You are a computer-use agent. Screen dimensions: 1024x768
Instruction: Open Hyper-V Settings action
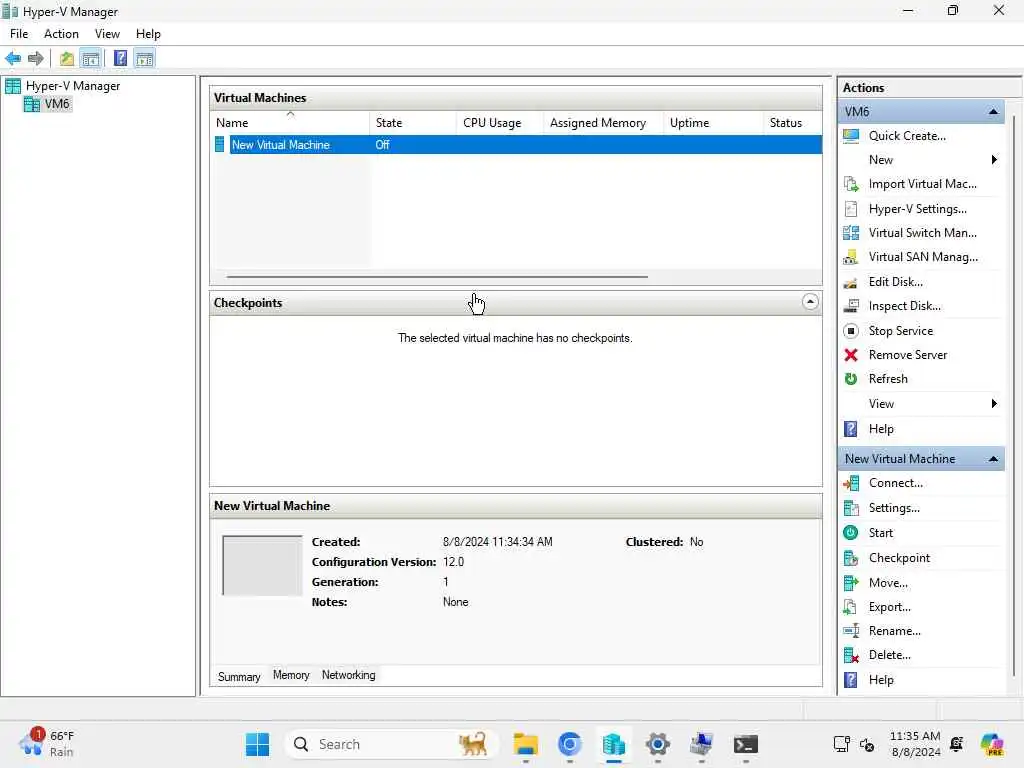click(918, 209)
